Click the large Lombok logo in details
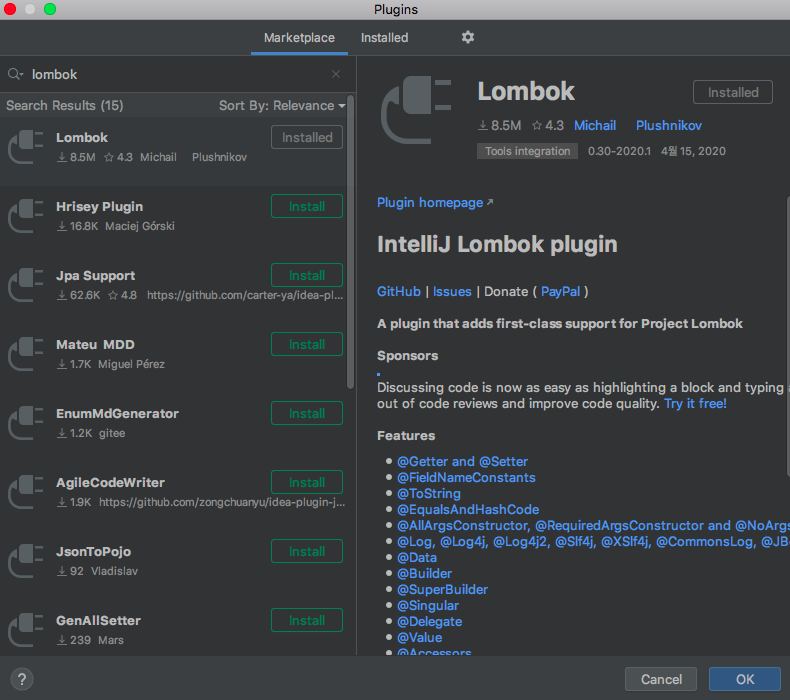Screen dimensions: 790x700 click(x=416, y=110)
